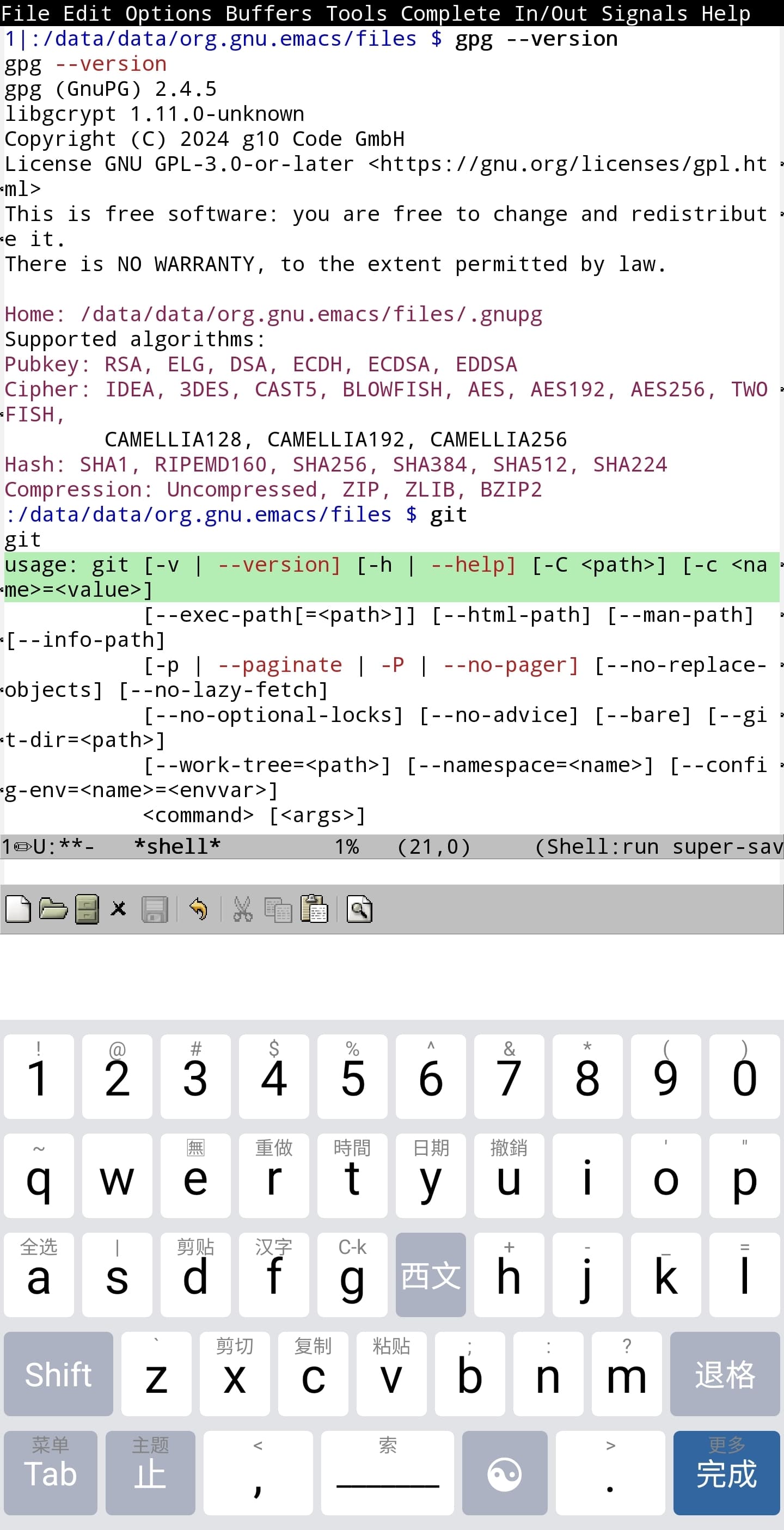Tap the space bar key
This screenshot has width=784, height=1530.
point(388,1473)
